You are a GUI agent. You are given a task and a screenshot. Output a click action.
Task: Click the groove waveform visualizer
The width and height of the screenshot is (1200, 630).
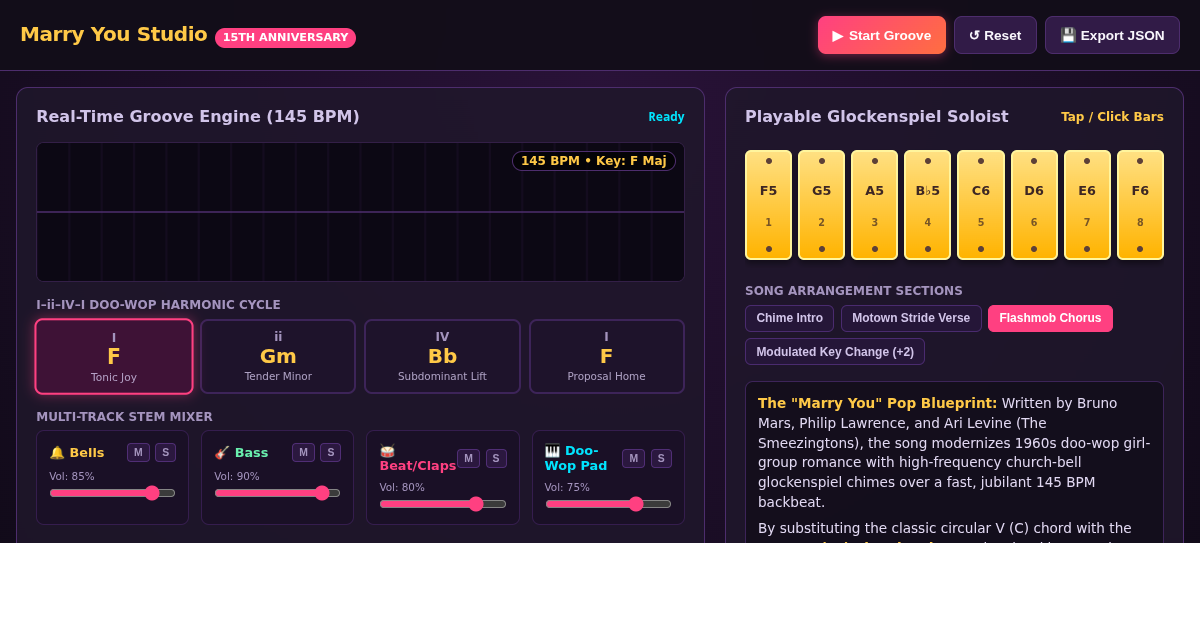coord(361,212)
